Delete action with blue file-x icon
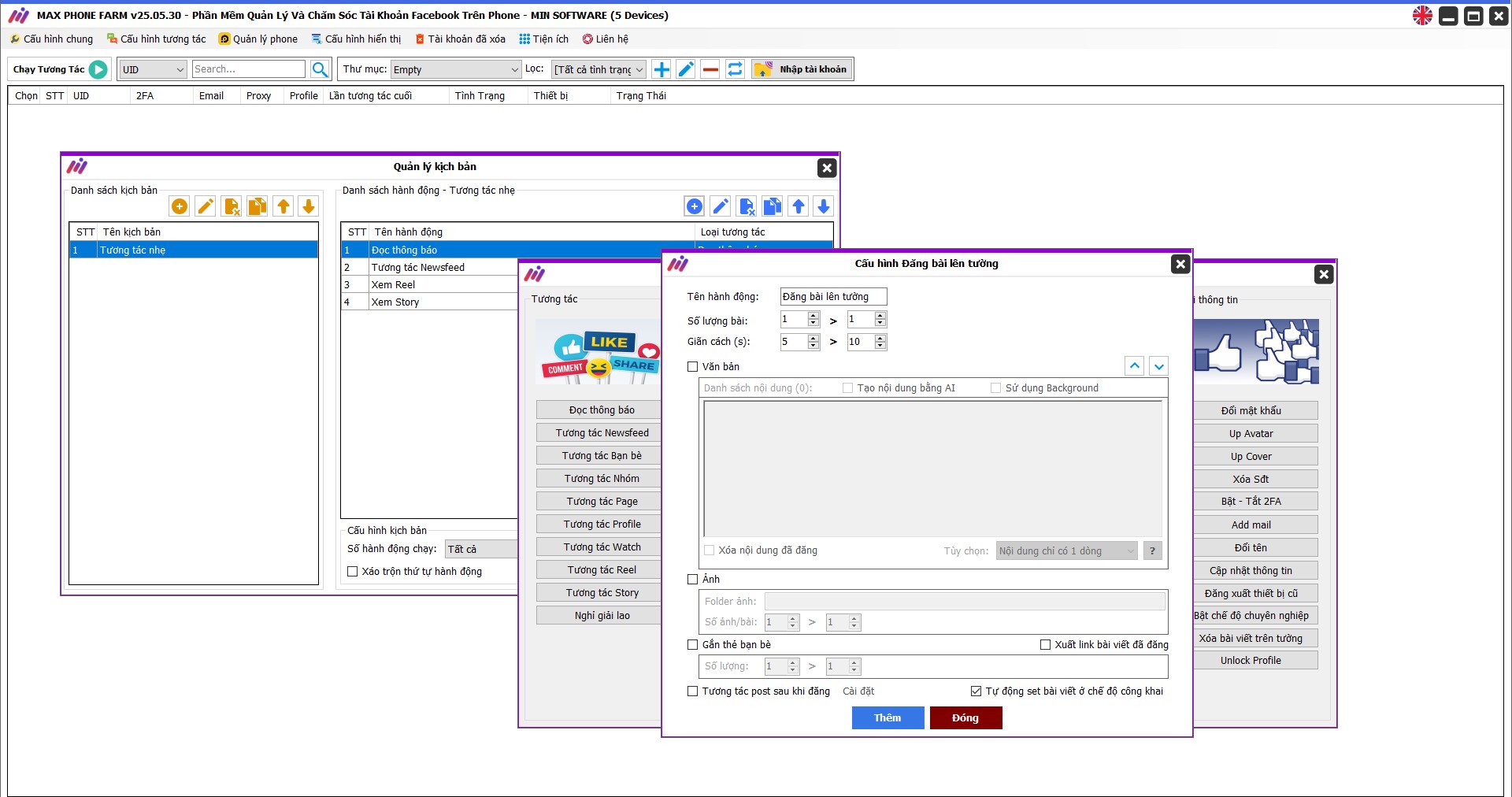The width and height of the screenshot is (1512, 797). (x=747, y=206)
